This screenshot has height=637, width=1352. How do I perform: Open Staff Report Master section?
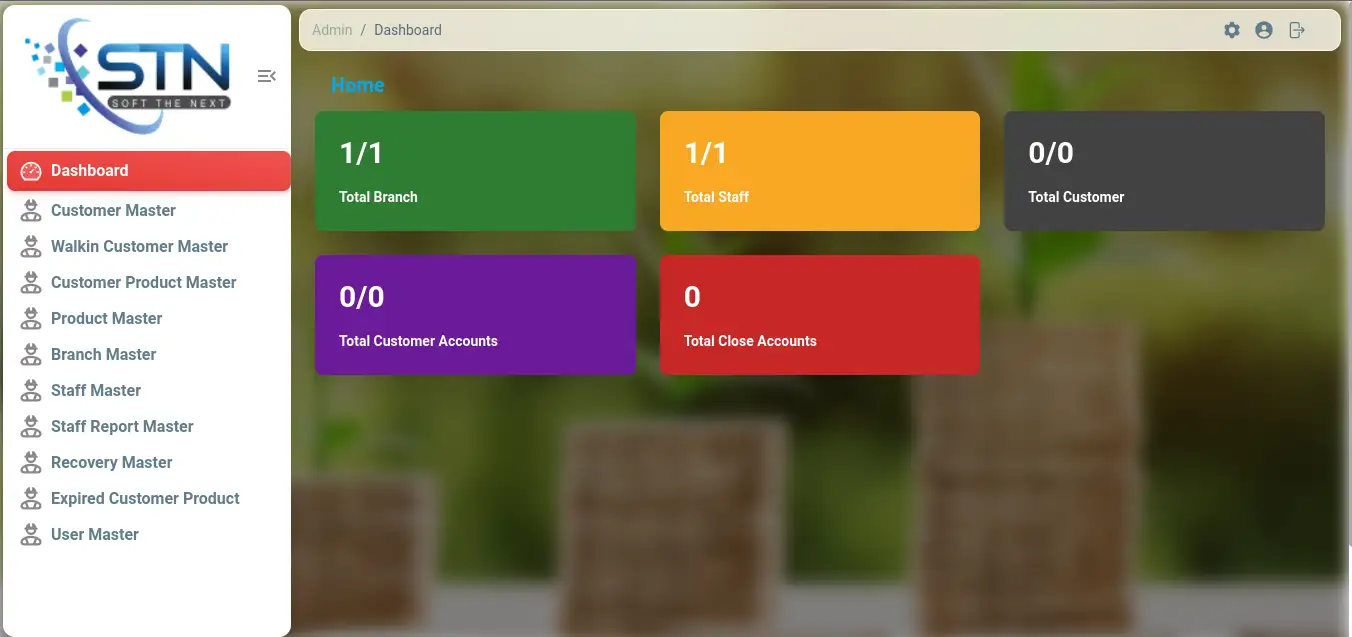click(122, 426)
